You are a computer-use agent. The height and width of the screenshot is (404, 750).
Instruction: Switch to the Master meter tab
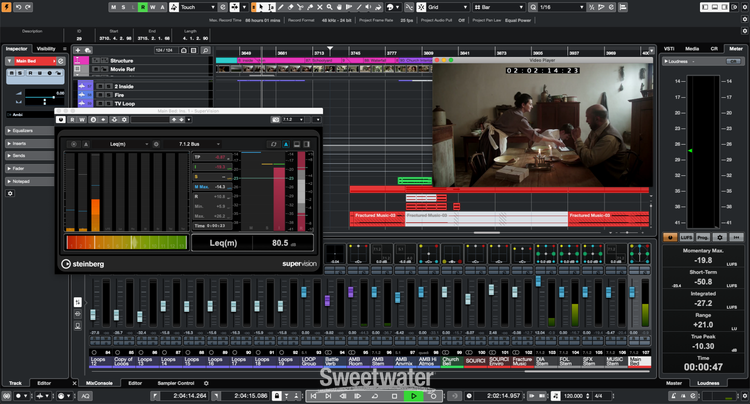(x=674, y=383)
